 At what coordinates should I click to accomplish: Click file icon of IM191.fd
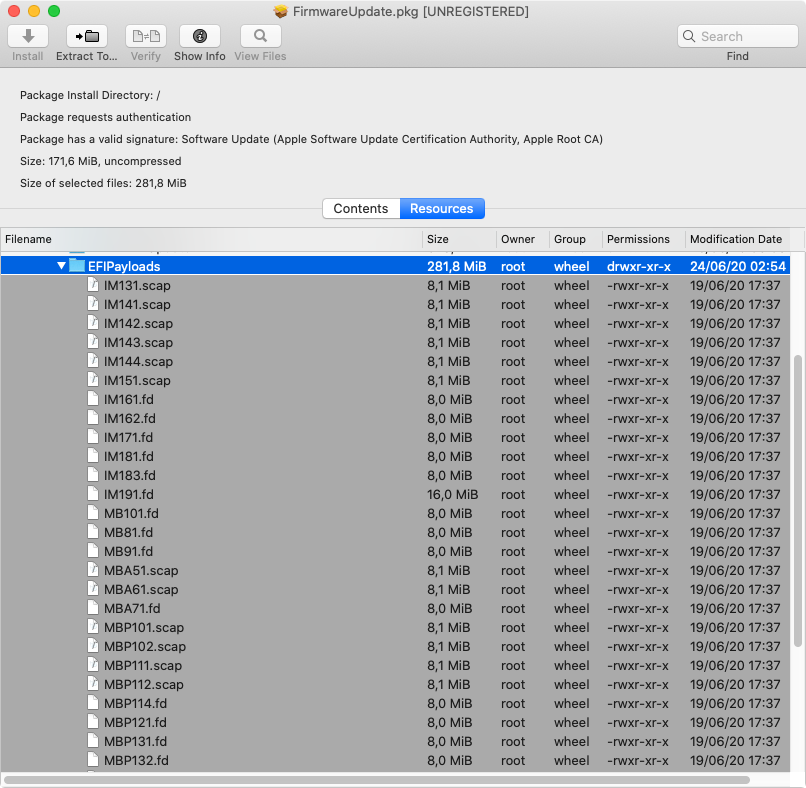pyautogui.click(x=93, y=494)
